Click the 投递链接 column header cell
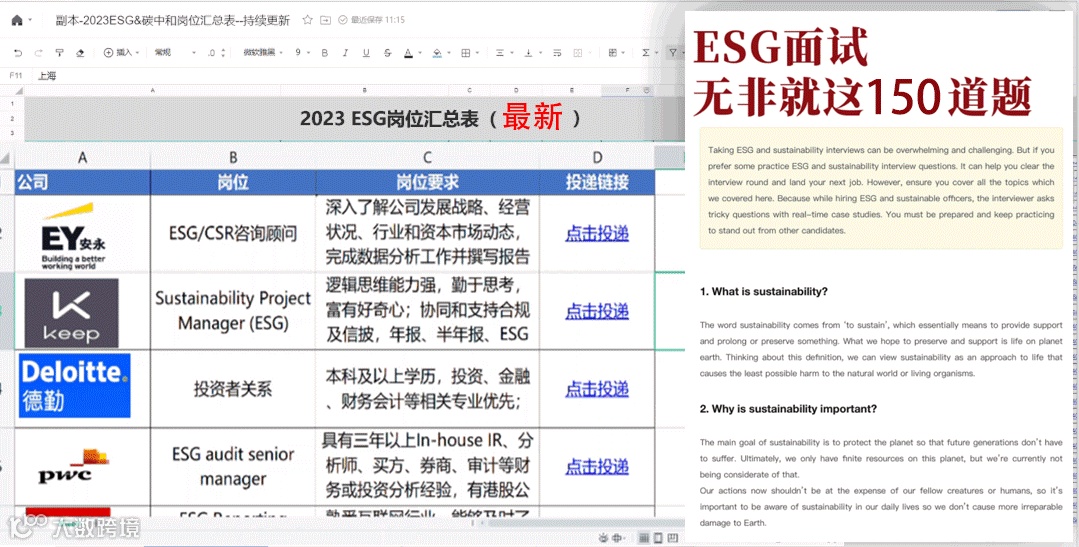The image size is (1079, 547). click(597, 182)
